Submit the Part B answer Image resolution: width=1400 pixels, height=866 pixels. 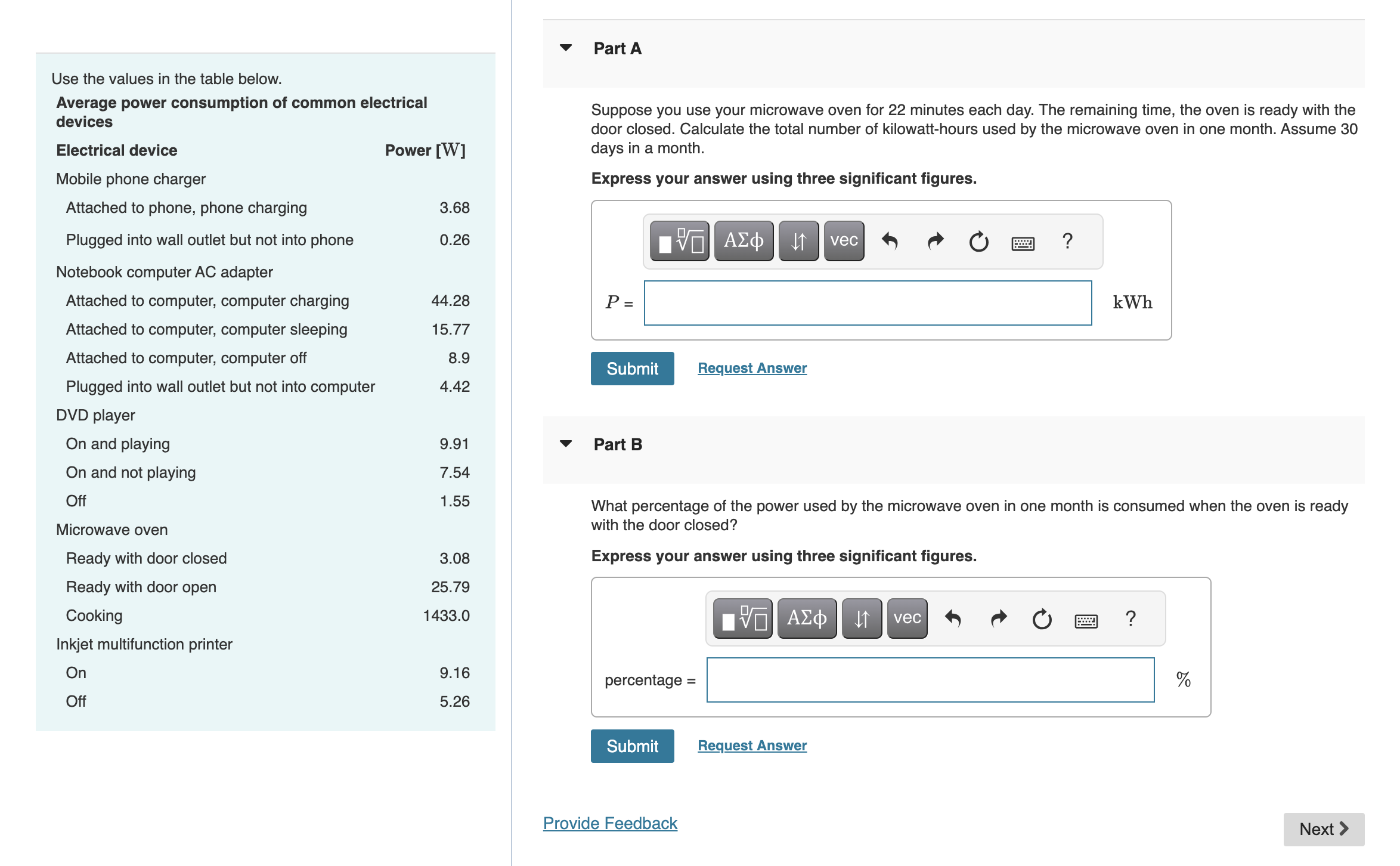point(632,746)
